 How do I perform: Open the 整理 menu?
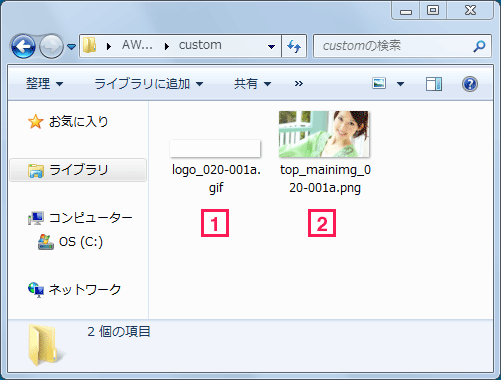(44, 83)
